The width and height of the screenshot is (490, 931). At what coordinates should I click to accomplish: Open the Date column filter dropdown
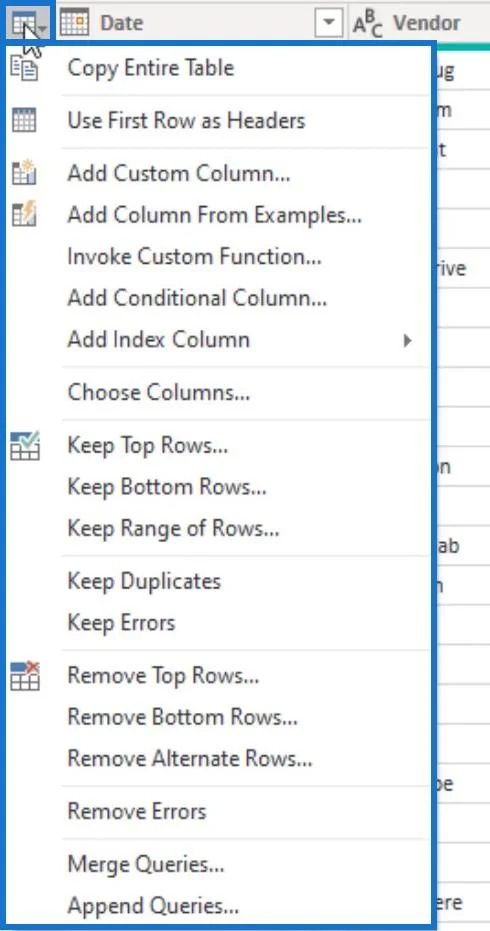point(329,24)
